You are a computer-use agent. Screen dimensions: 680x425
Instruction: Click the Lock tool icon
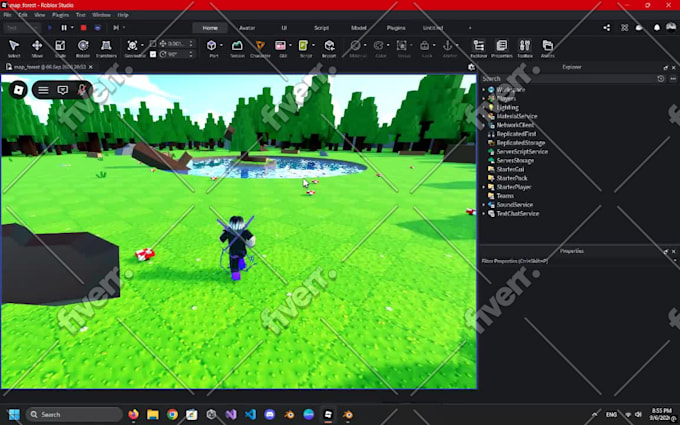click(x=425, y=46)
